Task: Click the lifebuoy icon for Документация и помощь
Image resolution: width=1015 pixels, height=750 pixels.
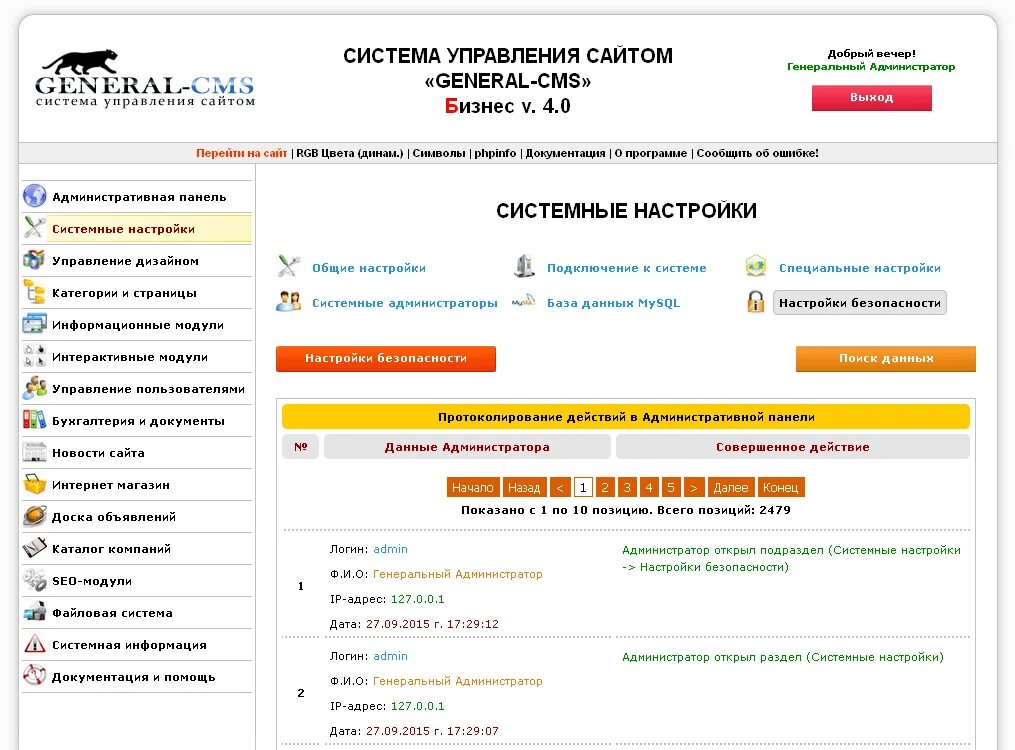Action: click(34, 676)
